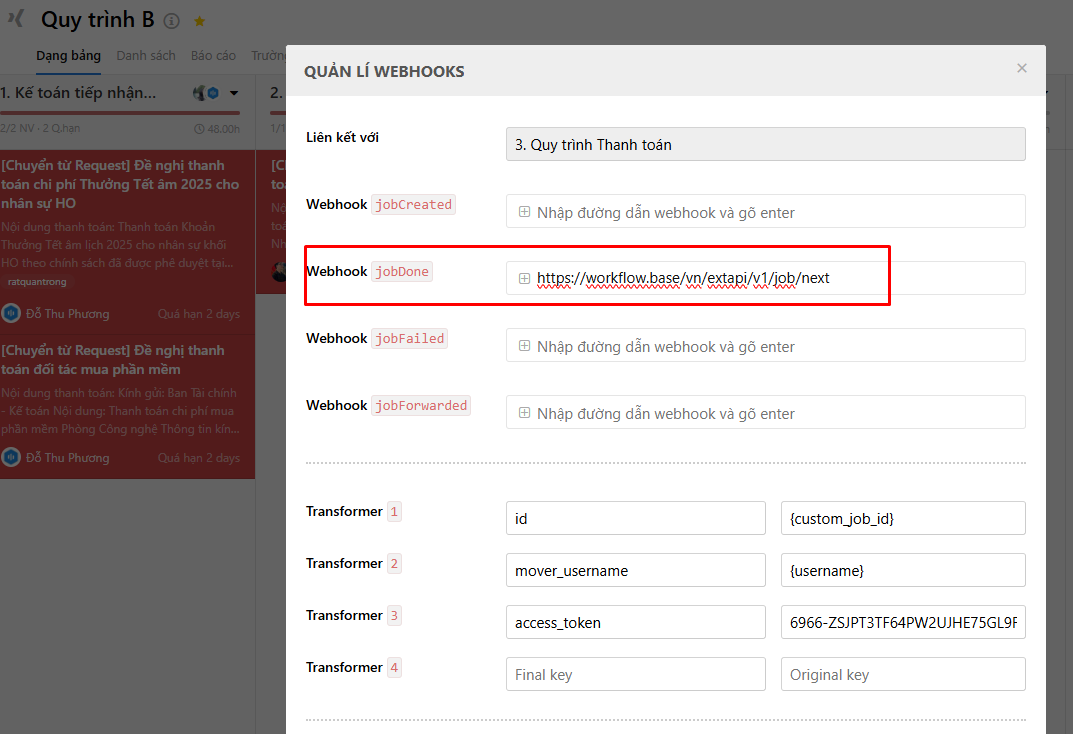1073x734 pixels.
Task: Click the jobFailed webhook URL input
Action: 765,345
